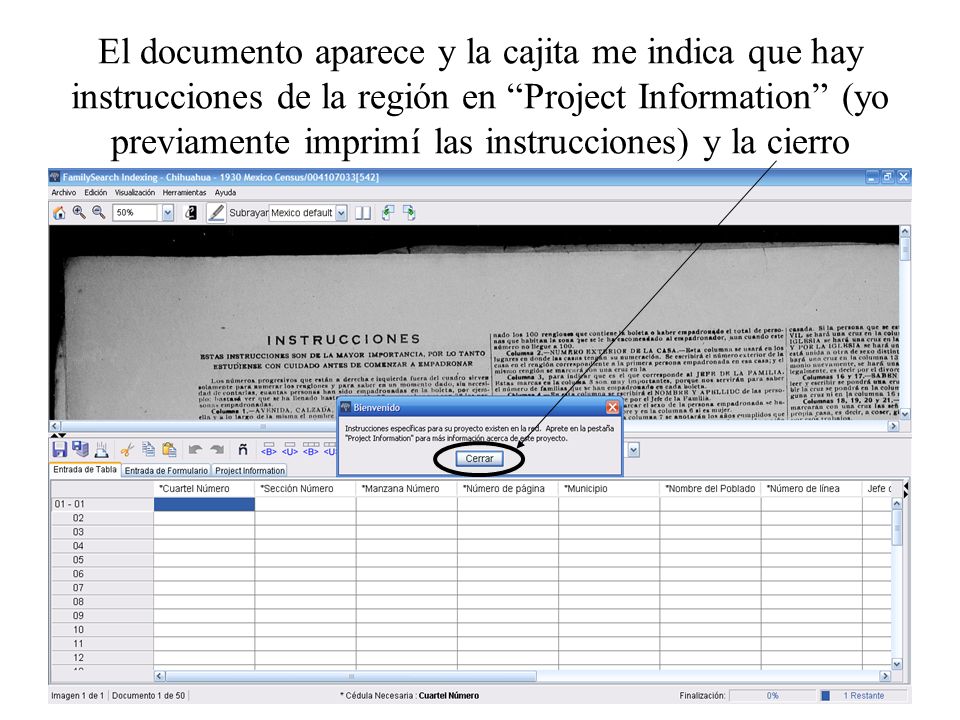
Task: Click the Paste clipboard icon
Action: click(170, 449)
